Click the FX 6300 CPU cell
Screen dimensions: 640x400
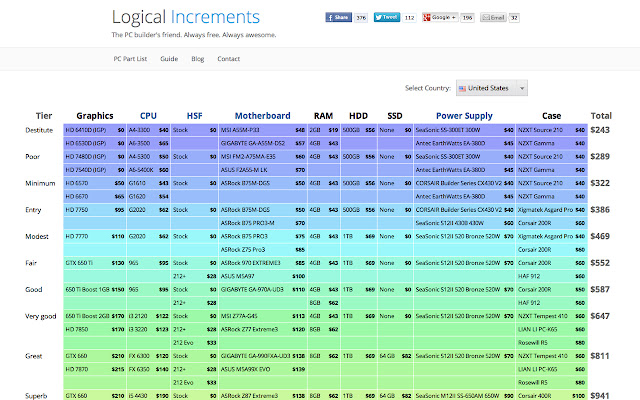click(149, 356)
